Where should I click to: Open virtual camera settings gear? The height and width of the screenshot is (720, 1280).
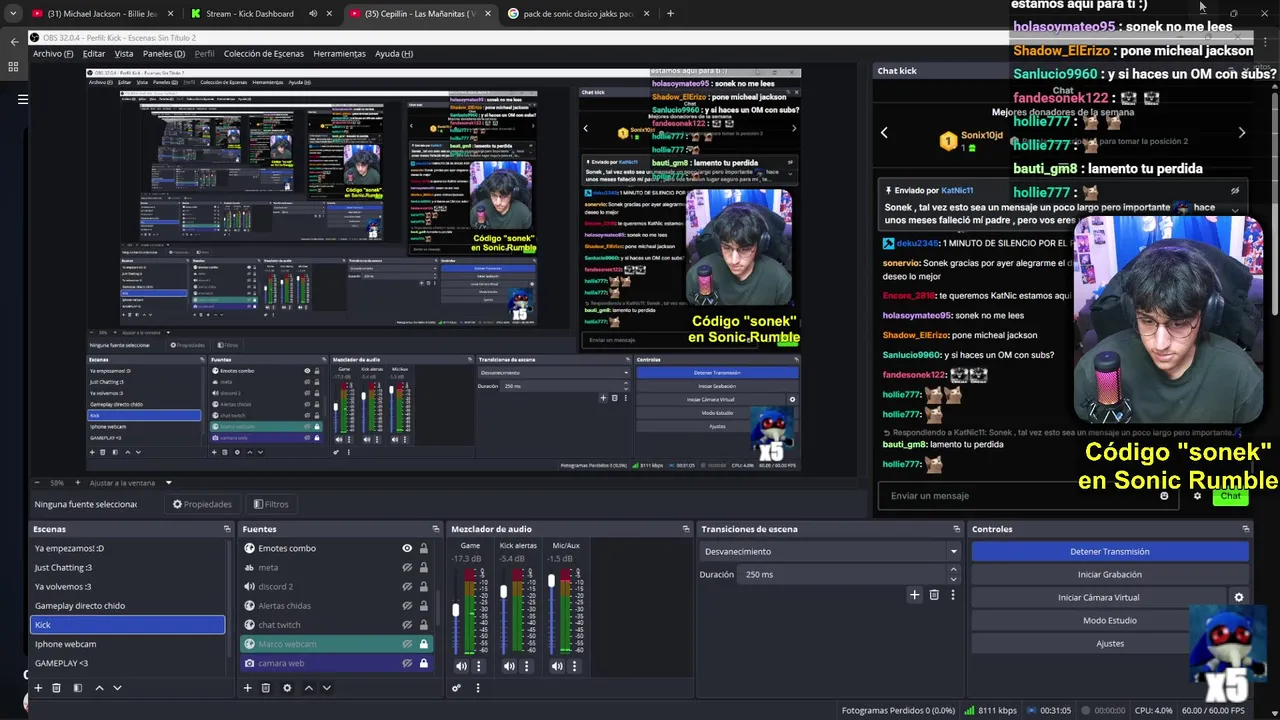(1238, 598)
